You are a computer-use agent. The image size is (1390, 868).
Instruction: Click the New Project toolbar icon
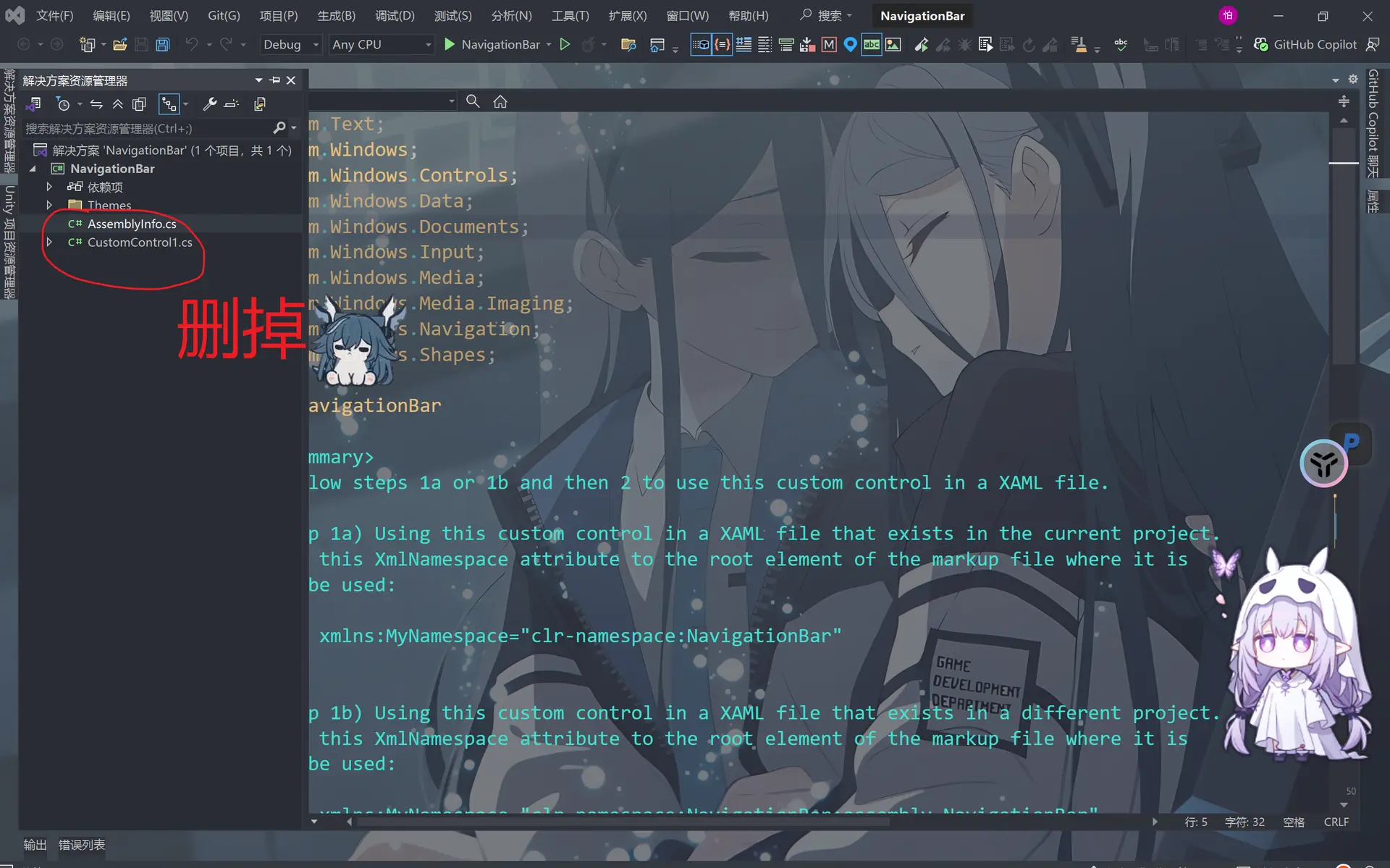point(87,45)
